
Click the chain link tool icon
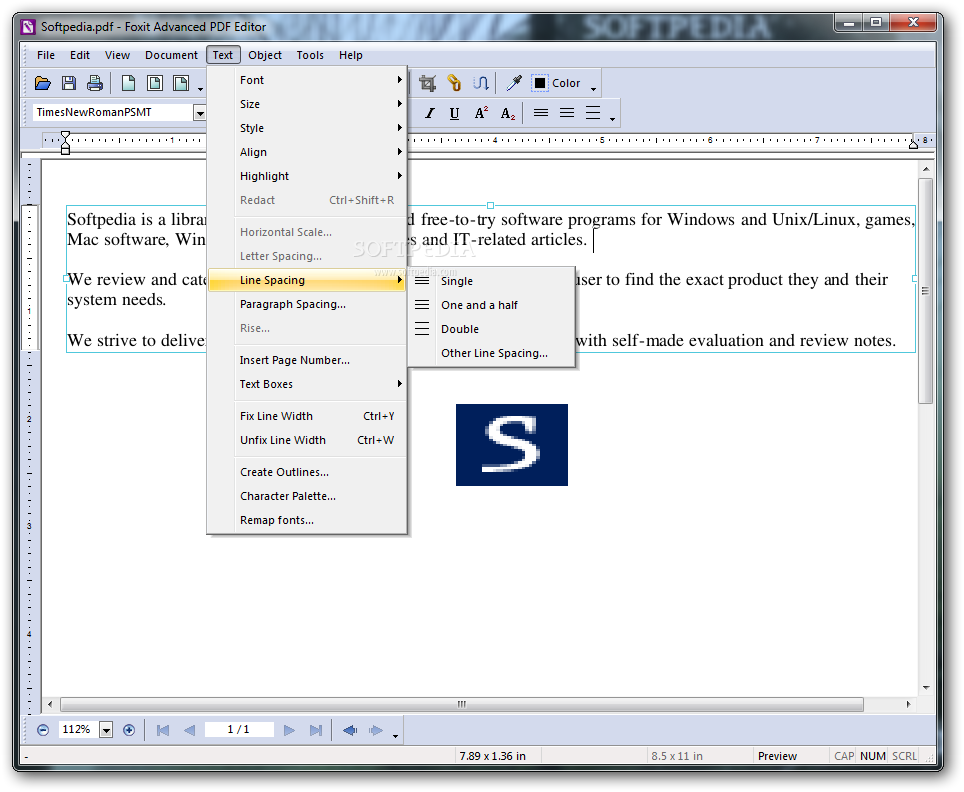454,83
